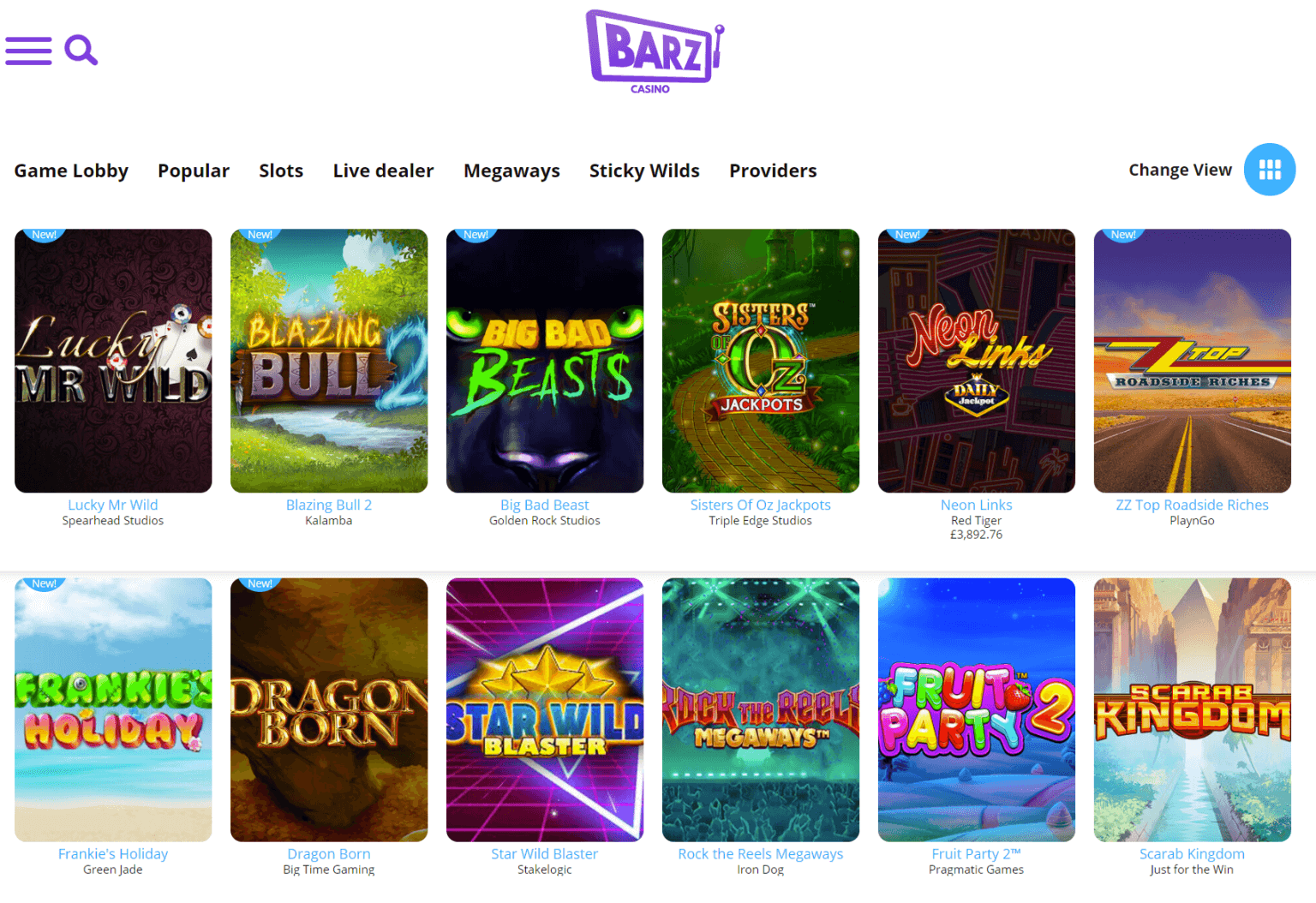Open the Game Lobby tab
The height and width of the screenshot is (903, 1316).
point(71,170)
